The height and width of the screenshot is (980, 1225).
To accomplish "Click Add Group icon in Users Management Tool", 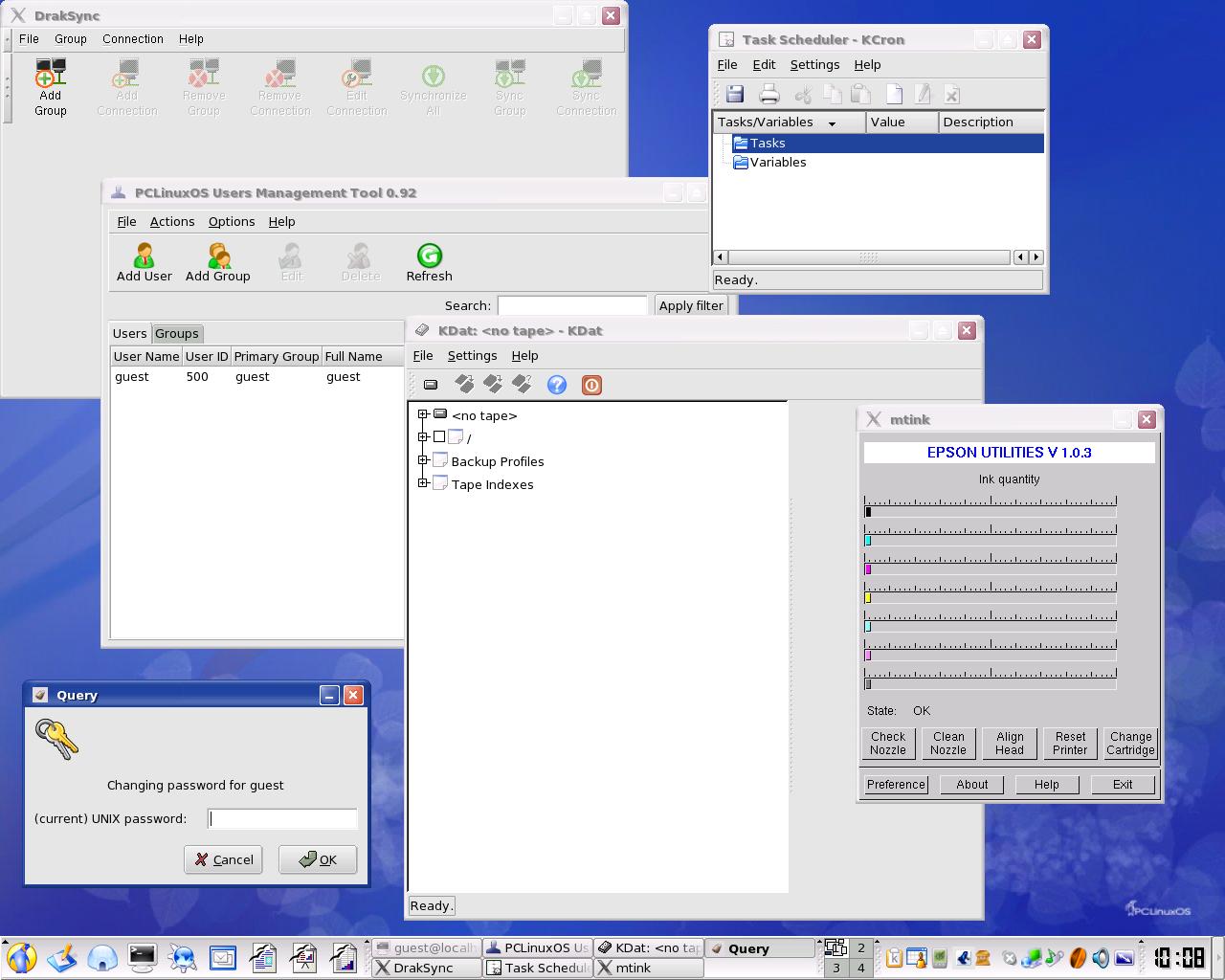I will [x=218, y=256].
